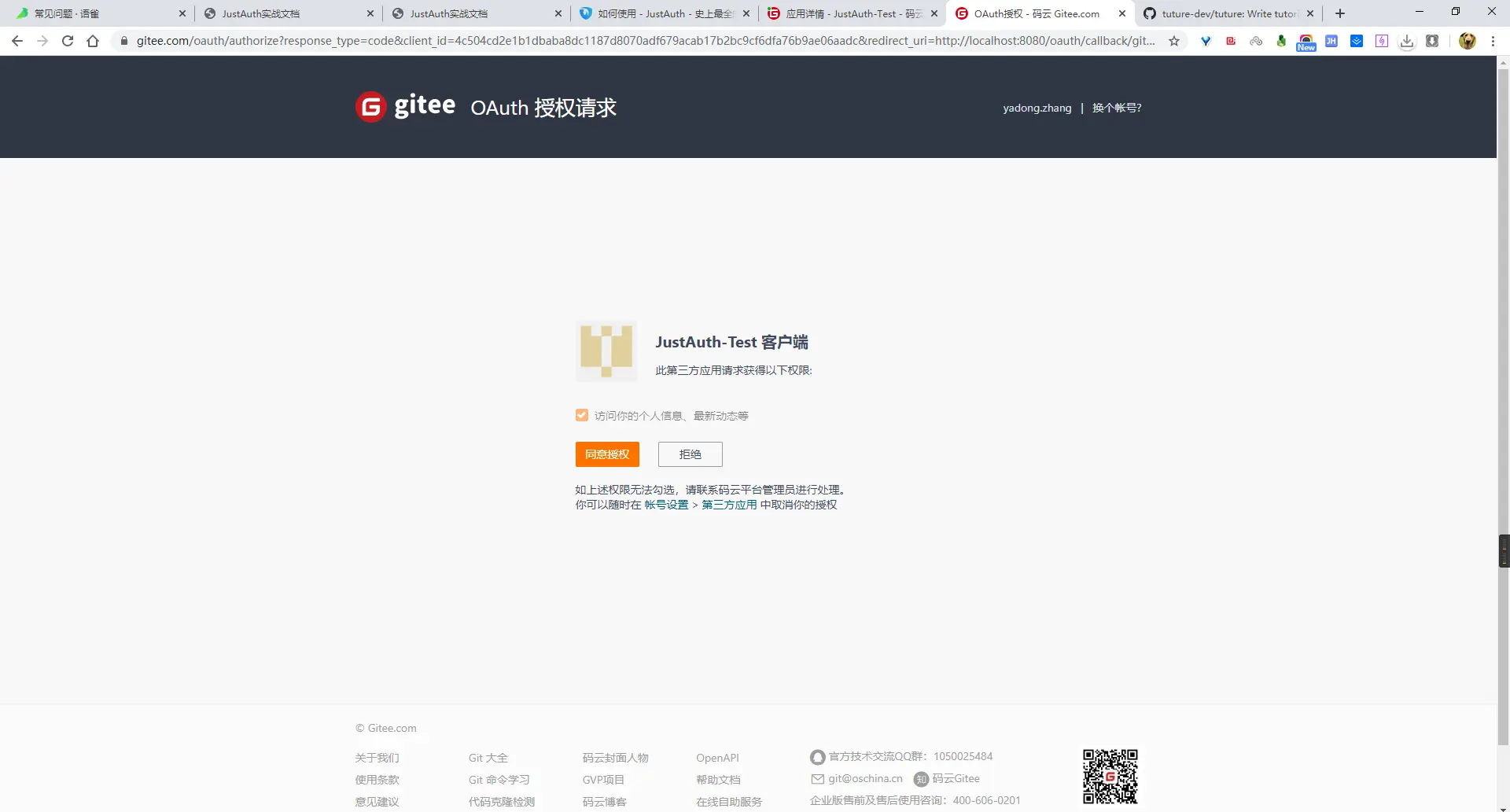Open the Git 命令学习 footer link
Image resolution: width=1510 pixels, height=812 pixels.
point(499,780)
